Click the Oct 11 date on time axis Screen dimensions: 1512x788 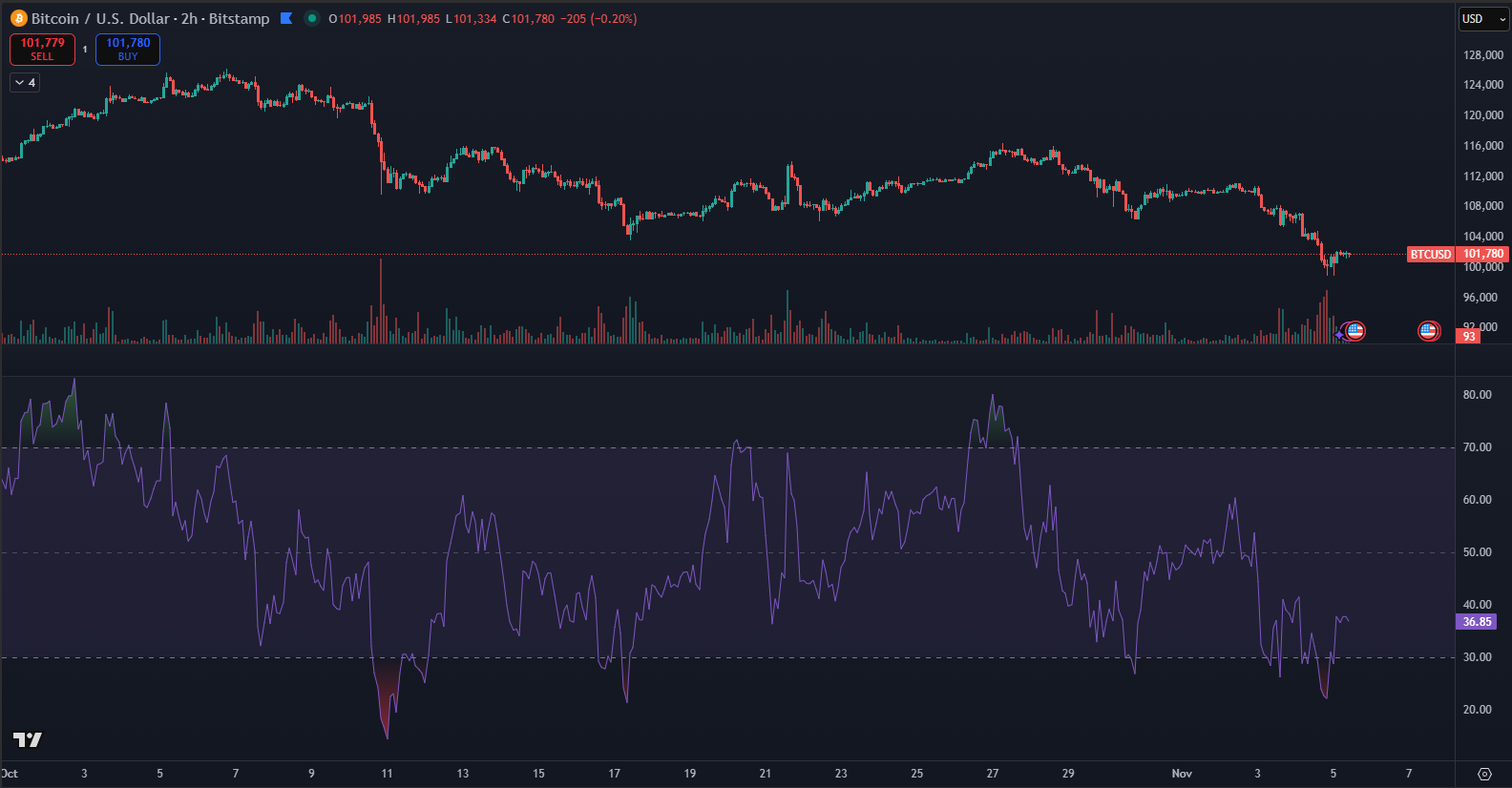pos(387,774)
